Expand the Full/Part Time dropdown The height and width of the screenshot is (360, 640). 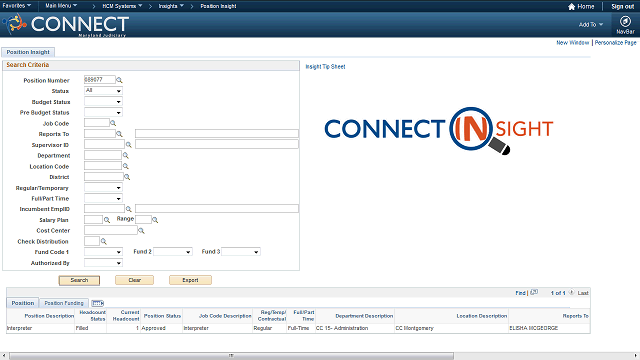[x=103, y=198]
